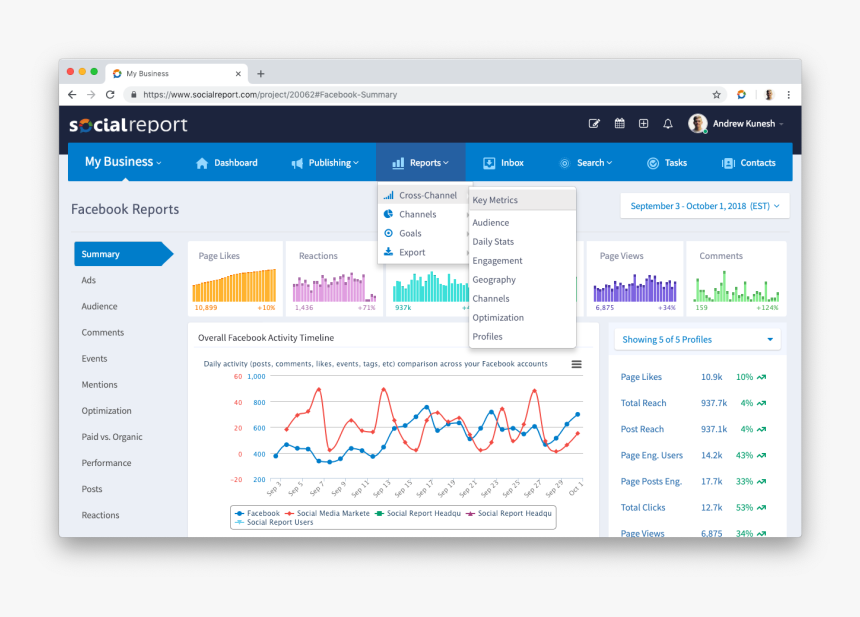Click Total Clicks metric link
The image size is (860, 617).
643,507
